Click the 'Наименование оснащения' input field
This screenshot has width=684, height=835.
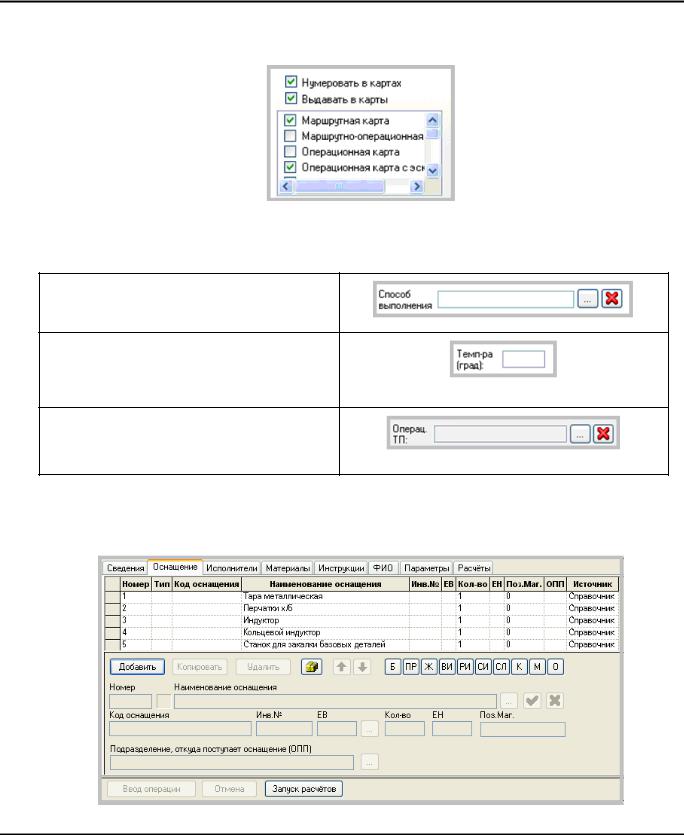pyautogui.click(x=335, y=701)
